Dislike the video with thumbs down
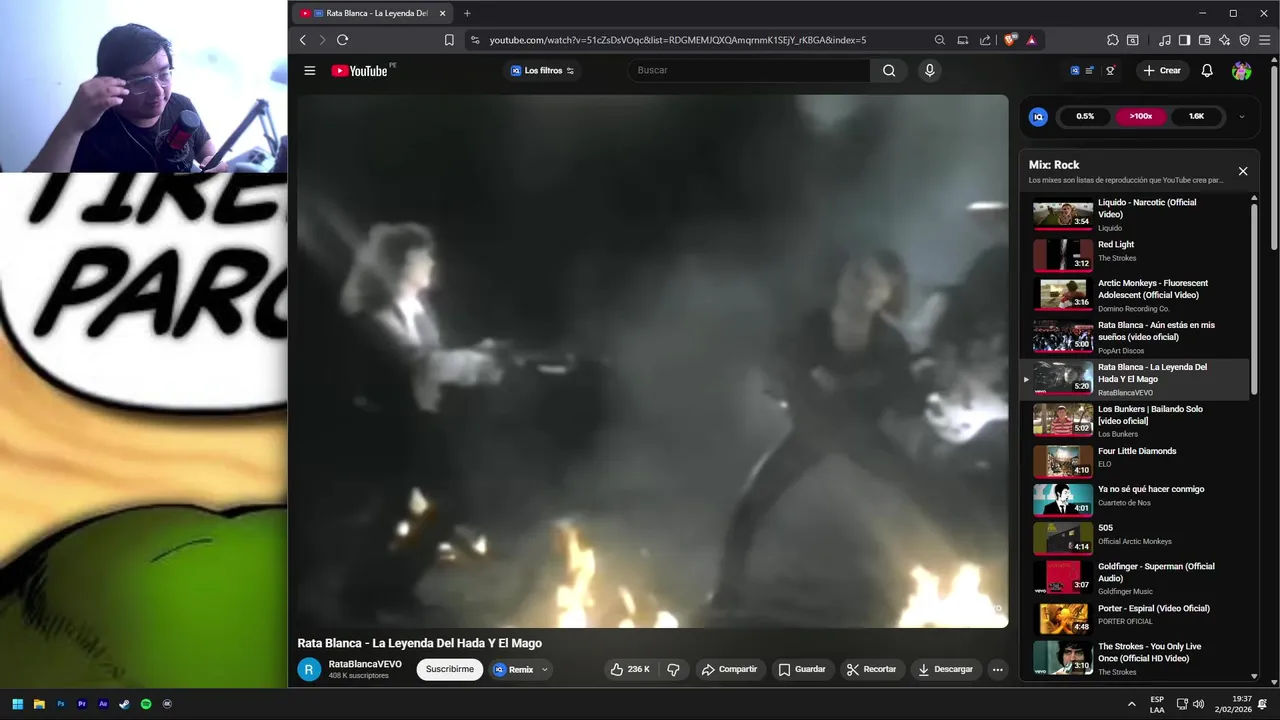Screen dimensions: 1280x720 (x=673, y=669)
